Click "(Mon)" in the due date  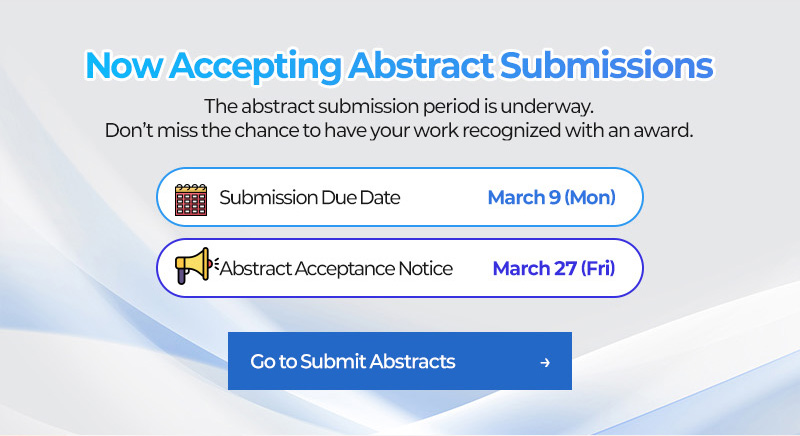(590, 197)
